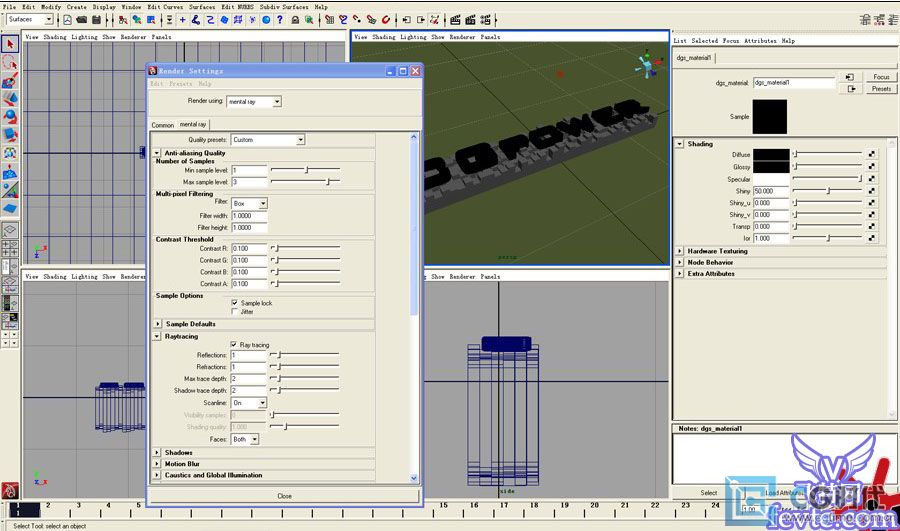This screenshot has width=900, height=531.
Task: Switch to the mental ray tab
Action: click(193, 125)
